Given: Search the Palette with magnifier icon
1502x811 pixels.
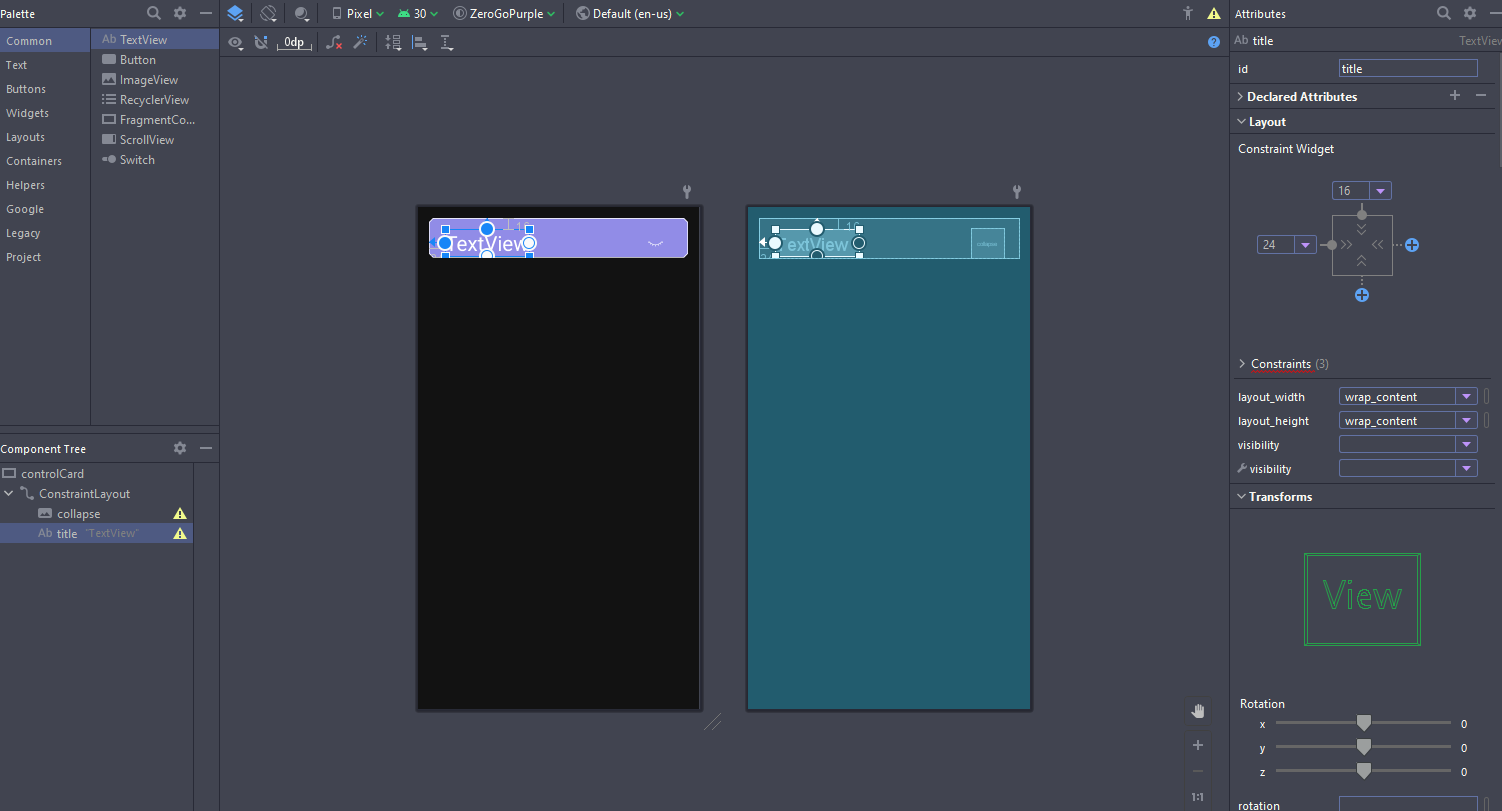Looking at the screenshot, I should 154,13.
